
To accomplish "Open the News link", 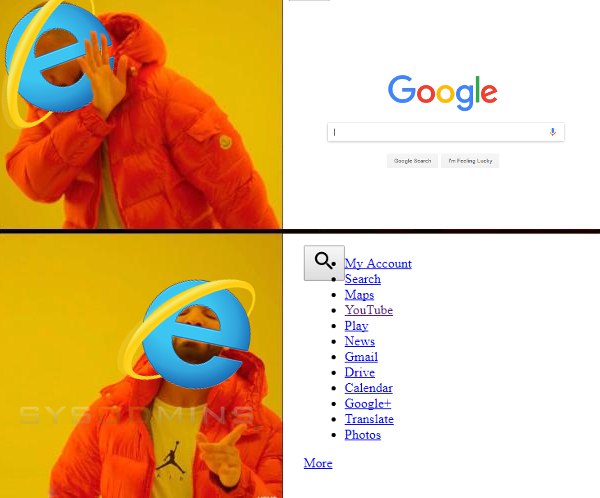I will pos(360,341).
